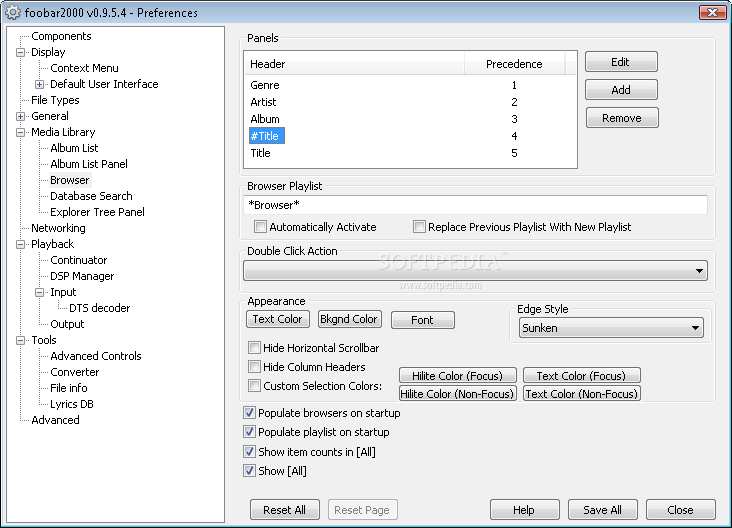Set Text Color (Non-Focus)
Image resolution: width=732 pixels, height=528 pixels.
(x=582, y=394)
